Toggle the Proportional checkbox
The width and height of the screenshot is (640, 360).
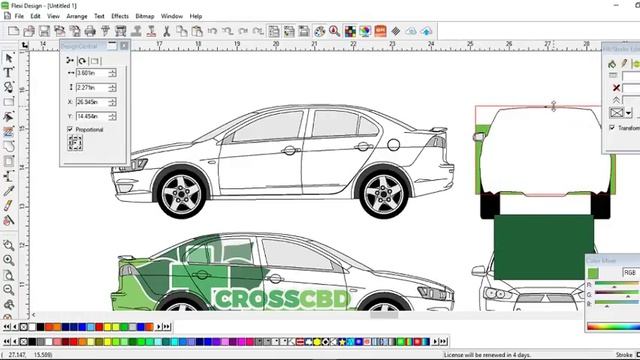[70, 129]
